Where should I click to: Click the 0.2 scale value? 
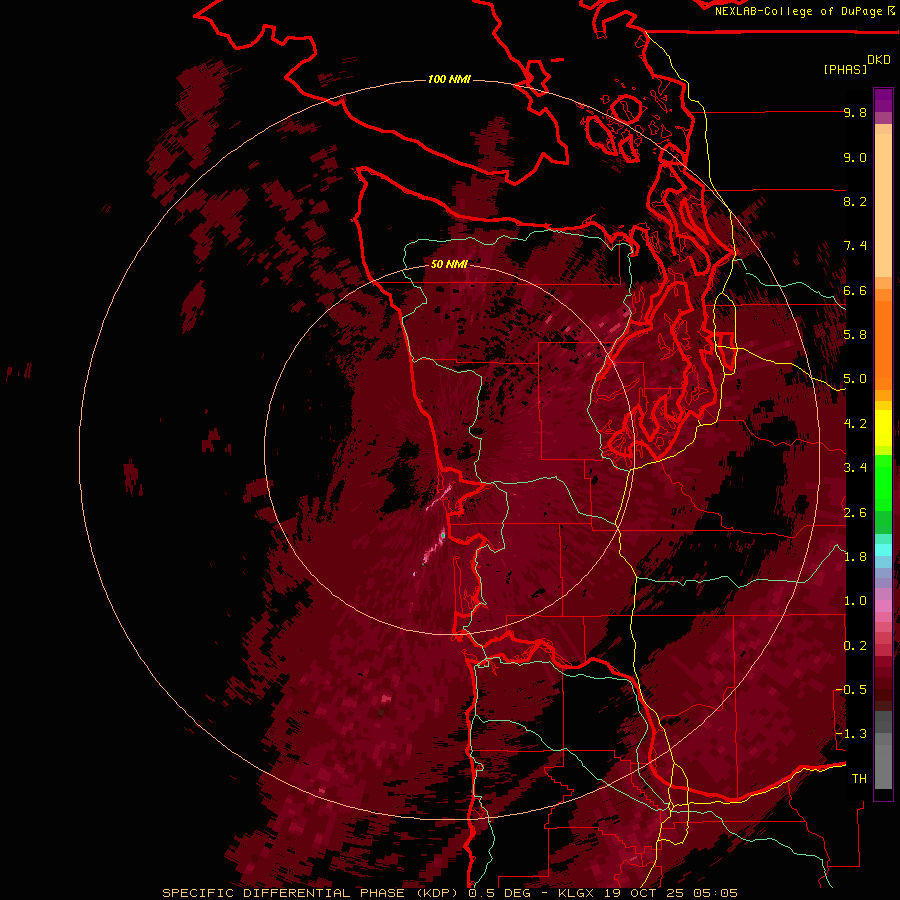click(x=855, y=645)
